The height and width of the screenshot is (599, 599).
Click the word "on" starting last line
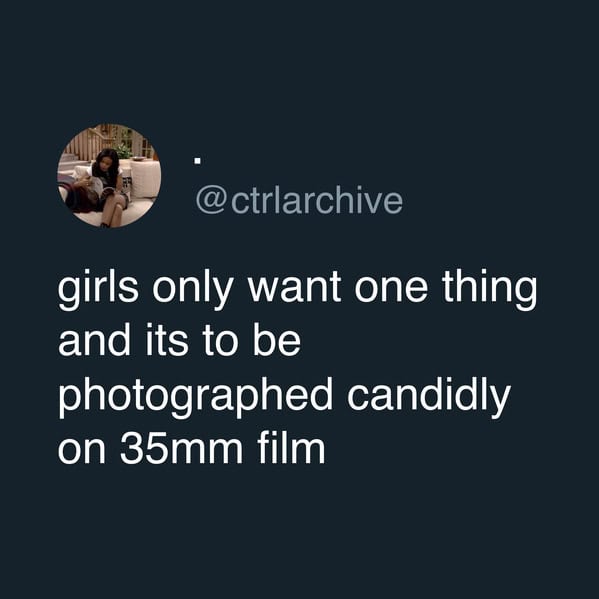[81, 451]
